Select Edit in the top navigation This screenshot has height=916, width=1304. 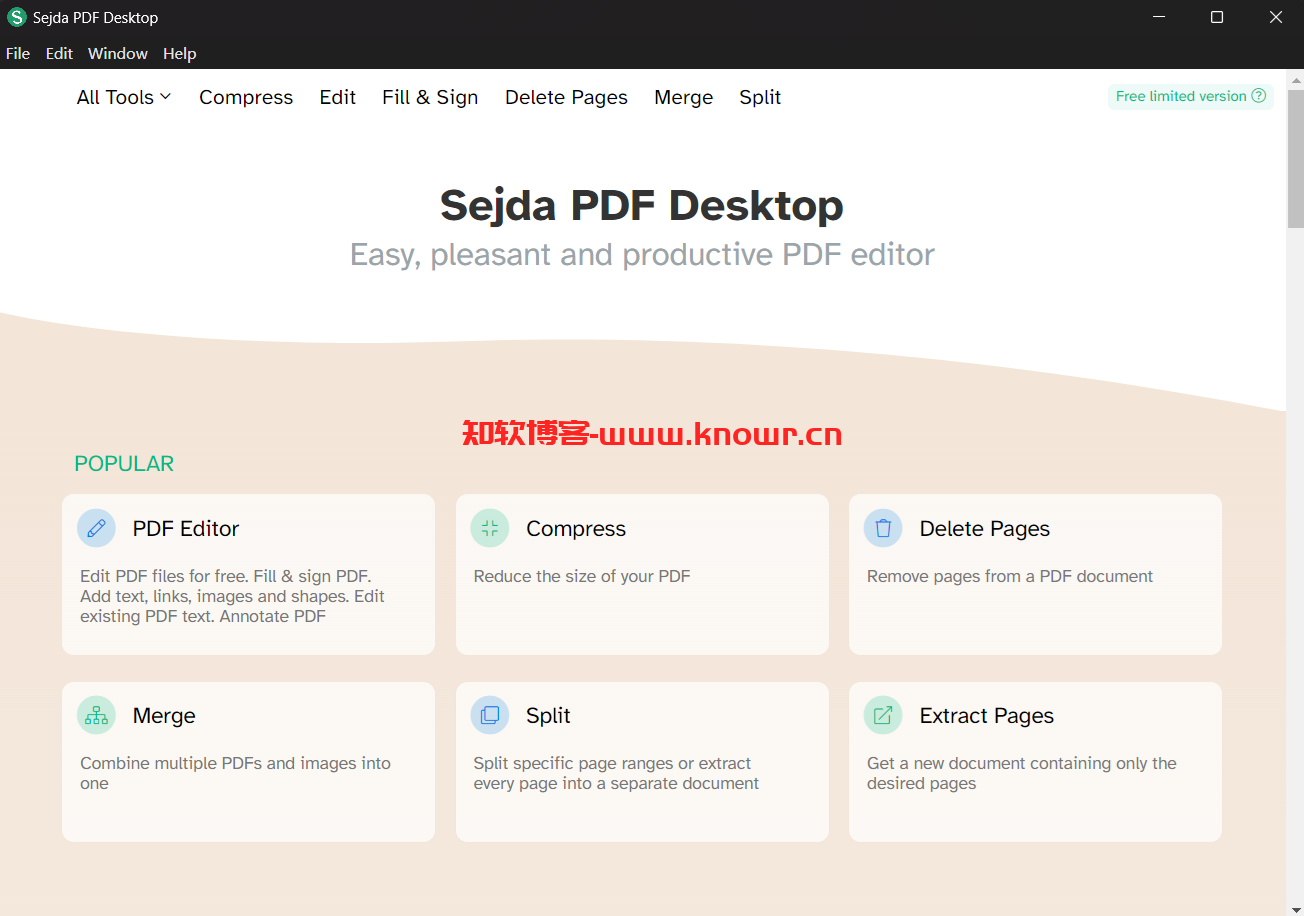point(338,97)
